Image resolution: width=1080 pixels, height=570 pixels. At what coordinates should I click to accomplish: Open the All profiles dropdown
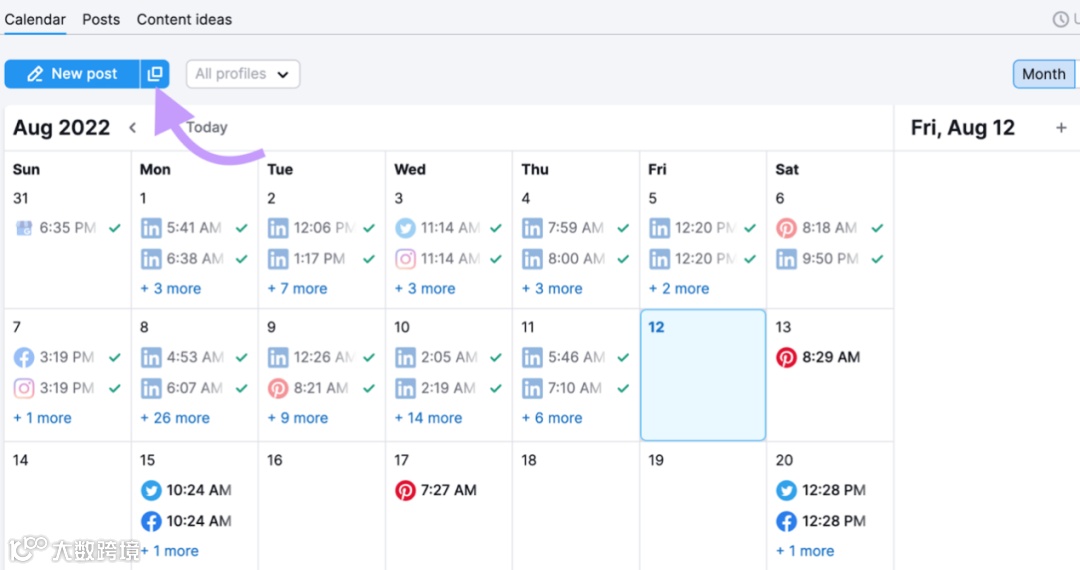pos(242,74)
